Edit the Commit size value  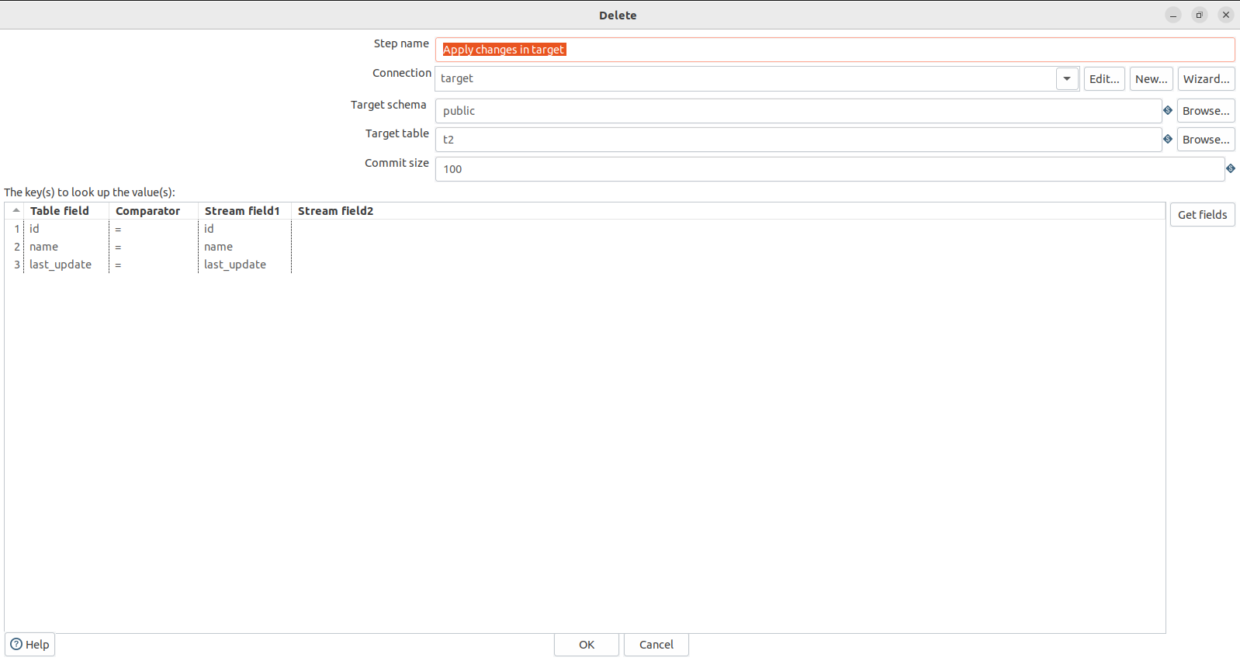(x=700, y=169)
